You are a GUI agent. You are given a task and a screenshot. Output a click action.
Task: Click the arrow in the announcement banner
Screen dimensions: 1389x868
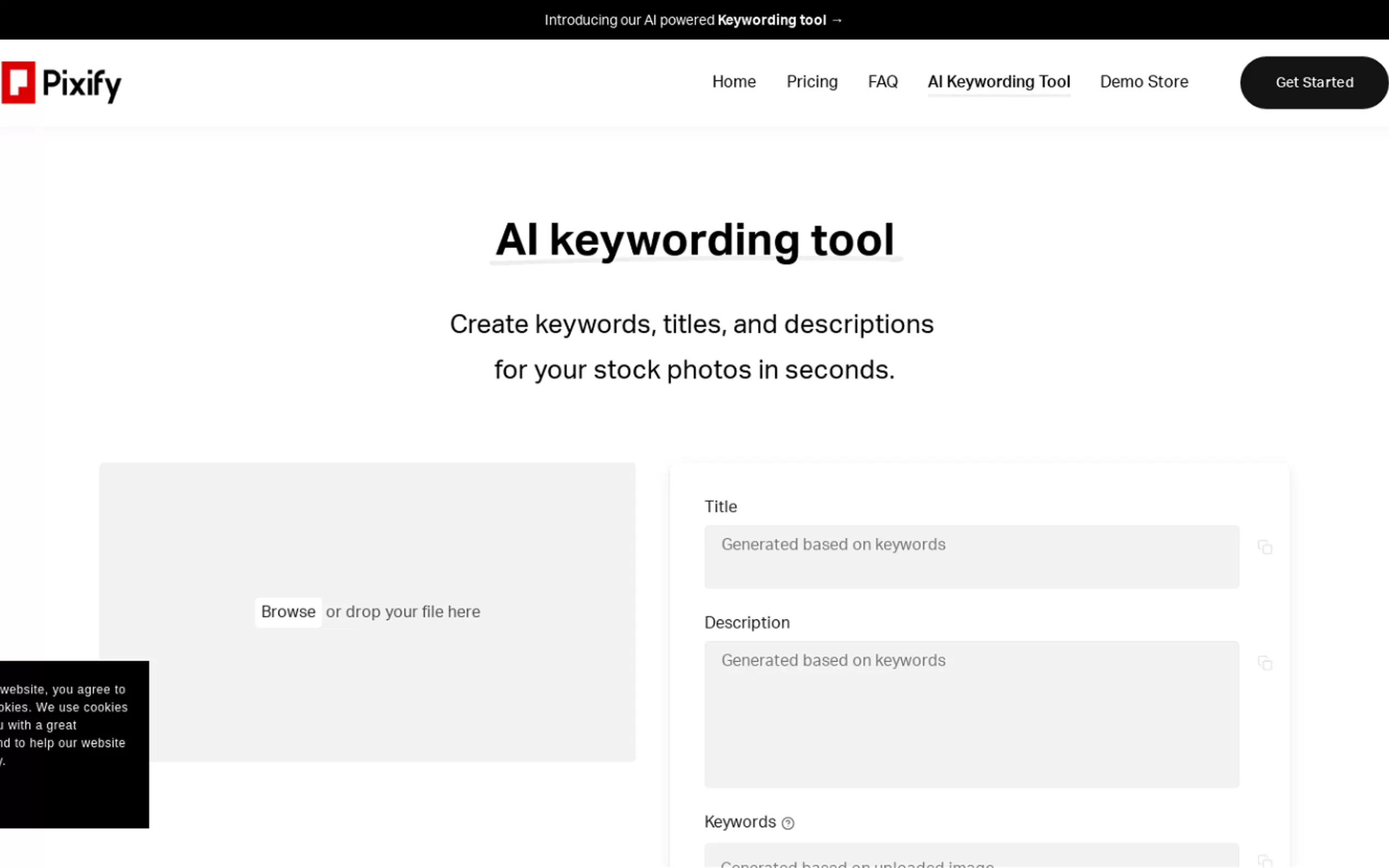(837, 20)
